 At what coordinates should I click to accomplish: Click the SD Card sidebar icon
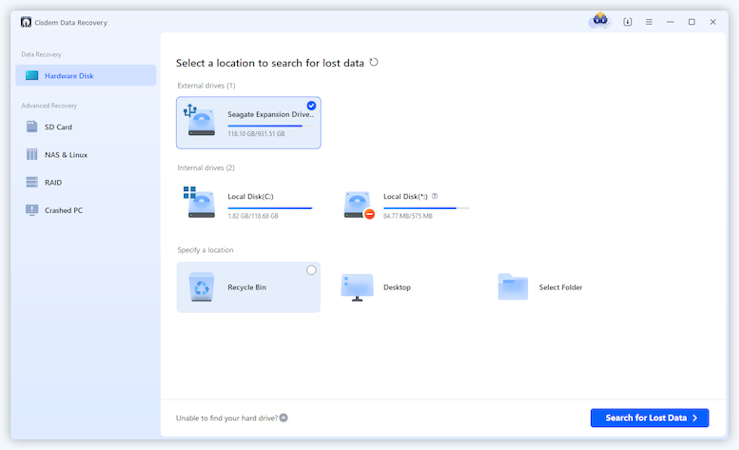(x=32, y=127)
